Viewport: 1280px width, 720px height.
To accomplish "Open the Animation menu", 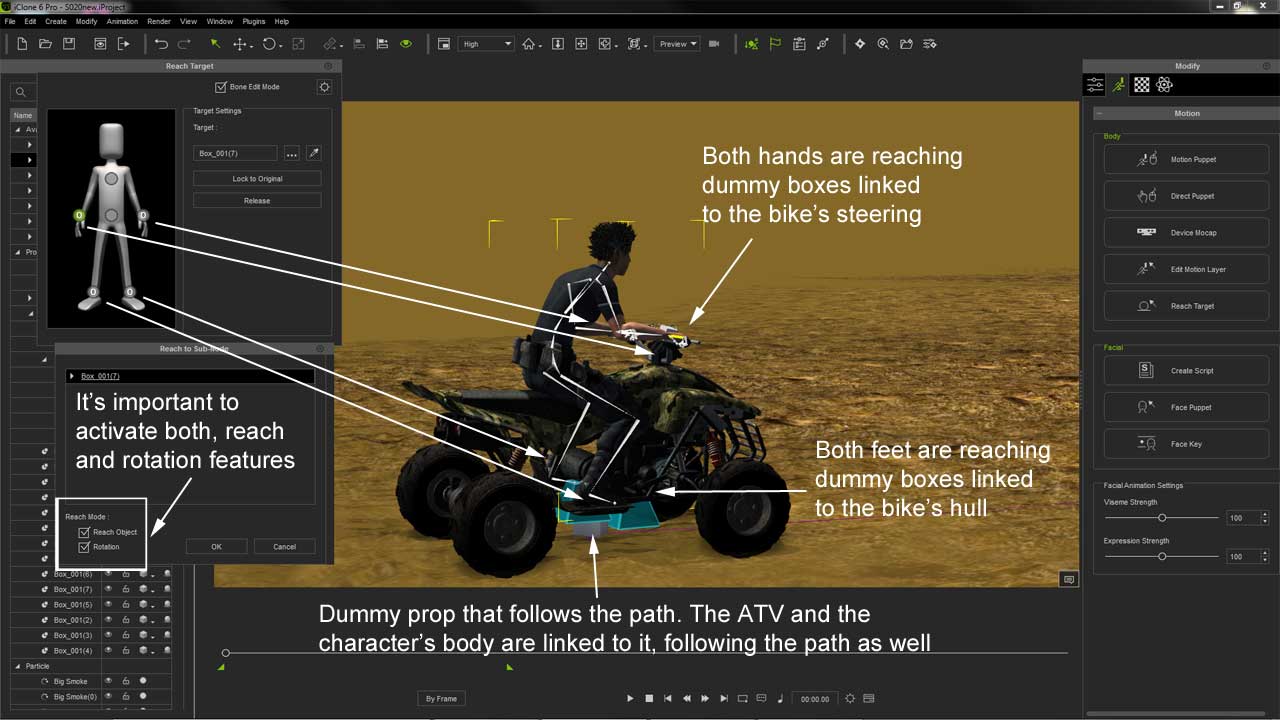I will coord(122,21).
